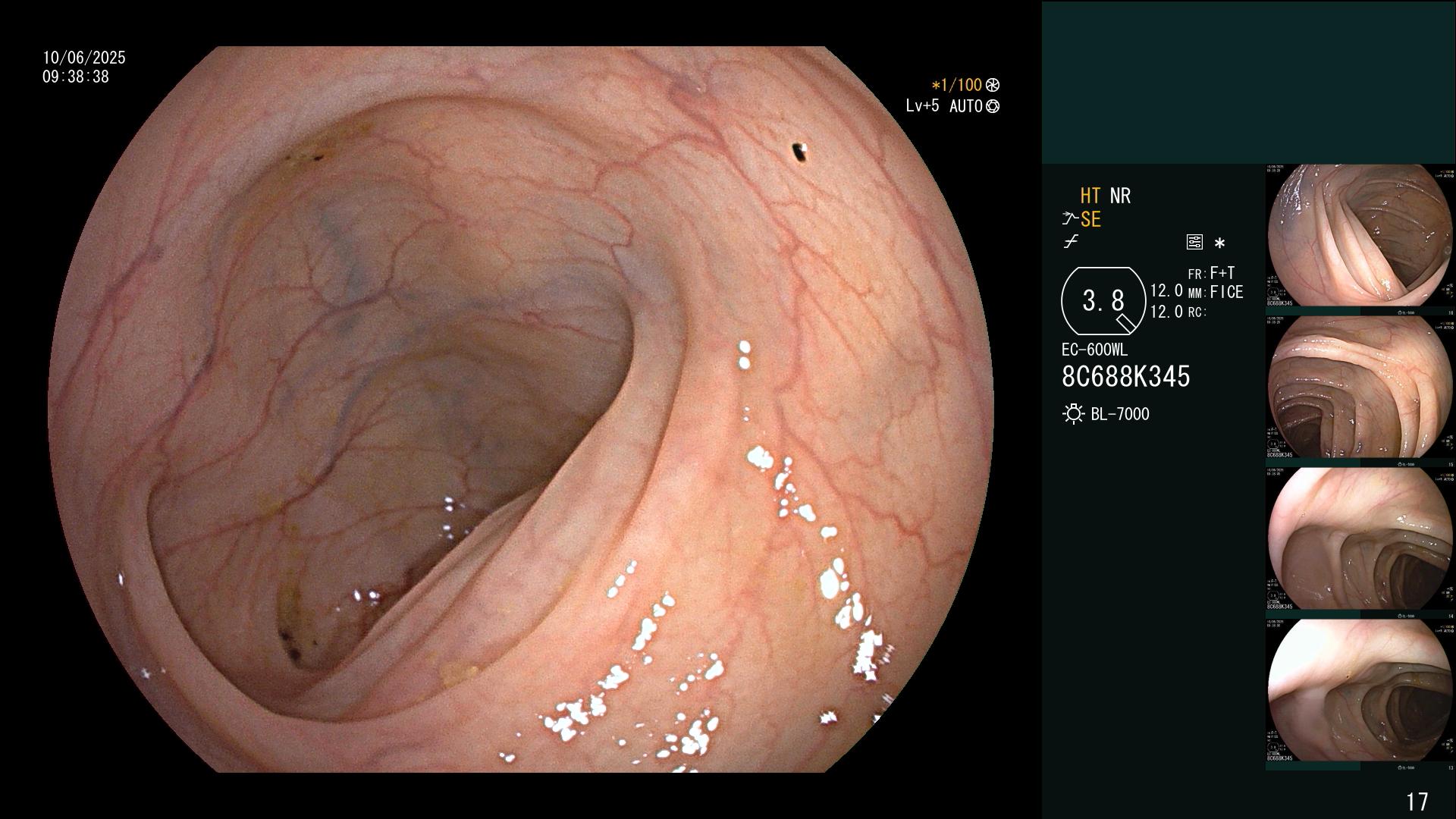Click the scope diameter 3.8 icon
The width and height of the screenshot is (1456, 819).
click(1103, 301)
